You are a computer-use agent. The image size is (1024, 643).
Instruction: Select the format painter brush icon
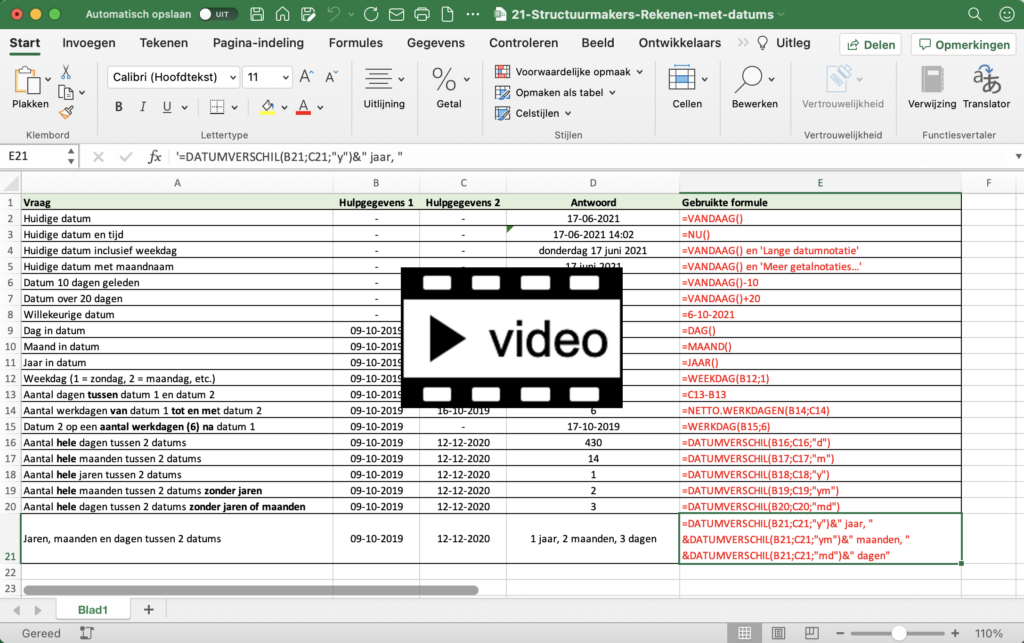tap(66, 113)
